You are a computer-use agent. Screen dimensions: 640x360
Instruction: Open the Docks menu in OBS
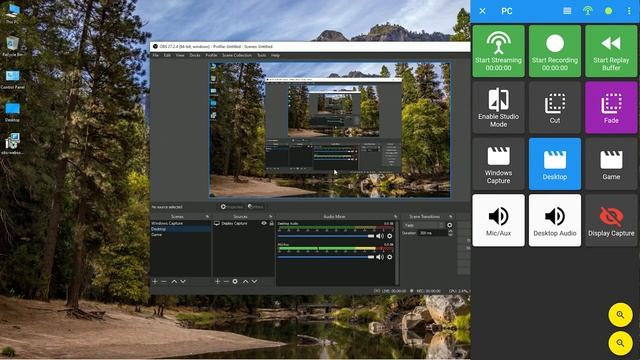click(x=195, y=55)
